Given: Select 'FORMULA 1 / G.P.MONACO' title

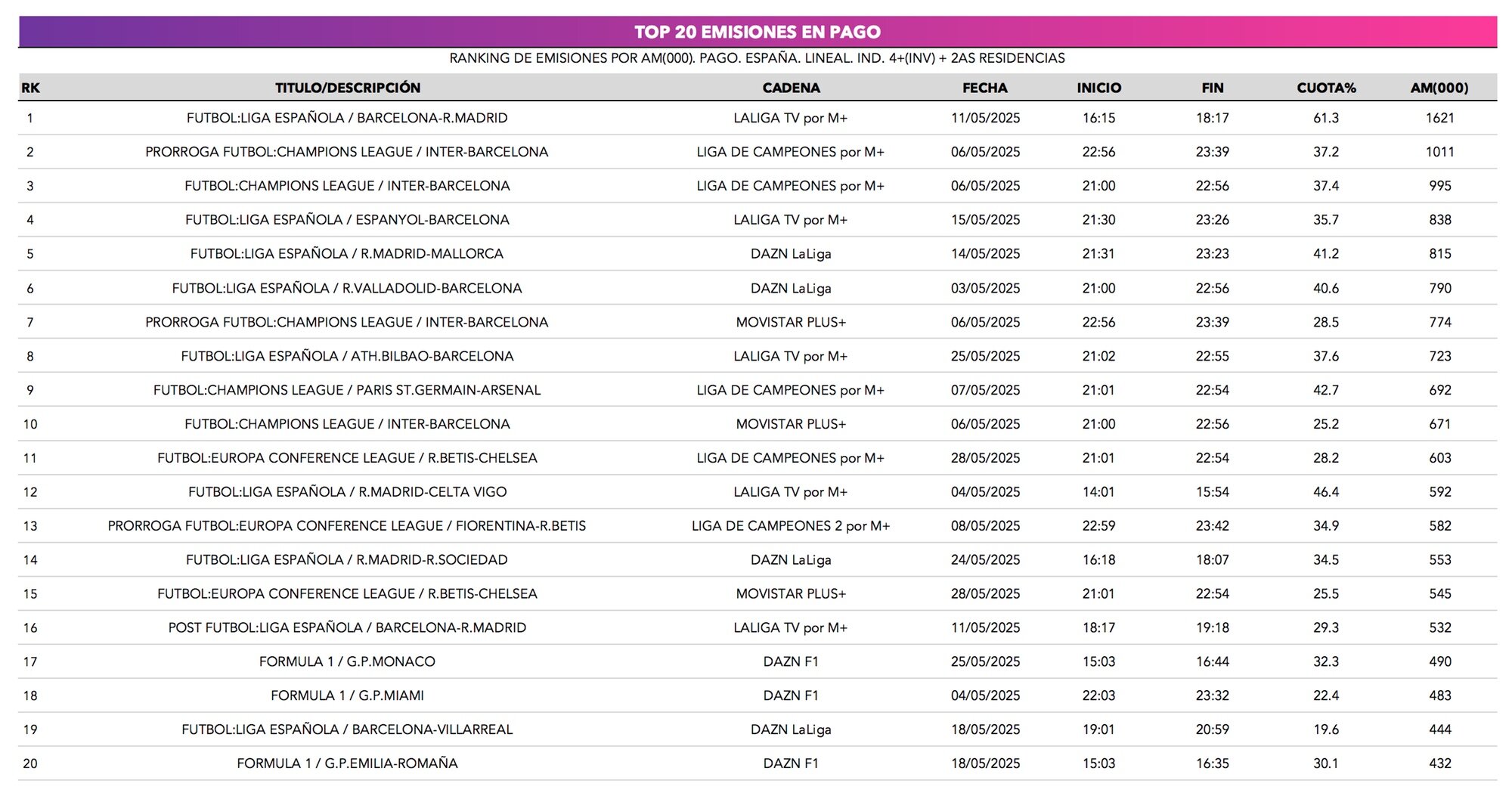Looking at the screenshot, I should pos(347,662).
